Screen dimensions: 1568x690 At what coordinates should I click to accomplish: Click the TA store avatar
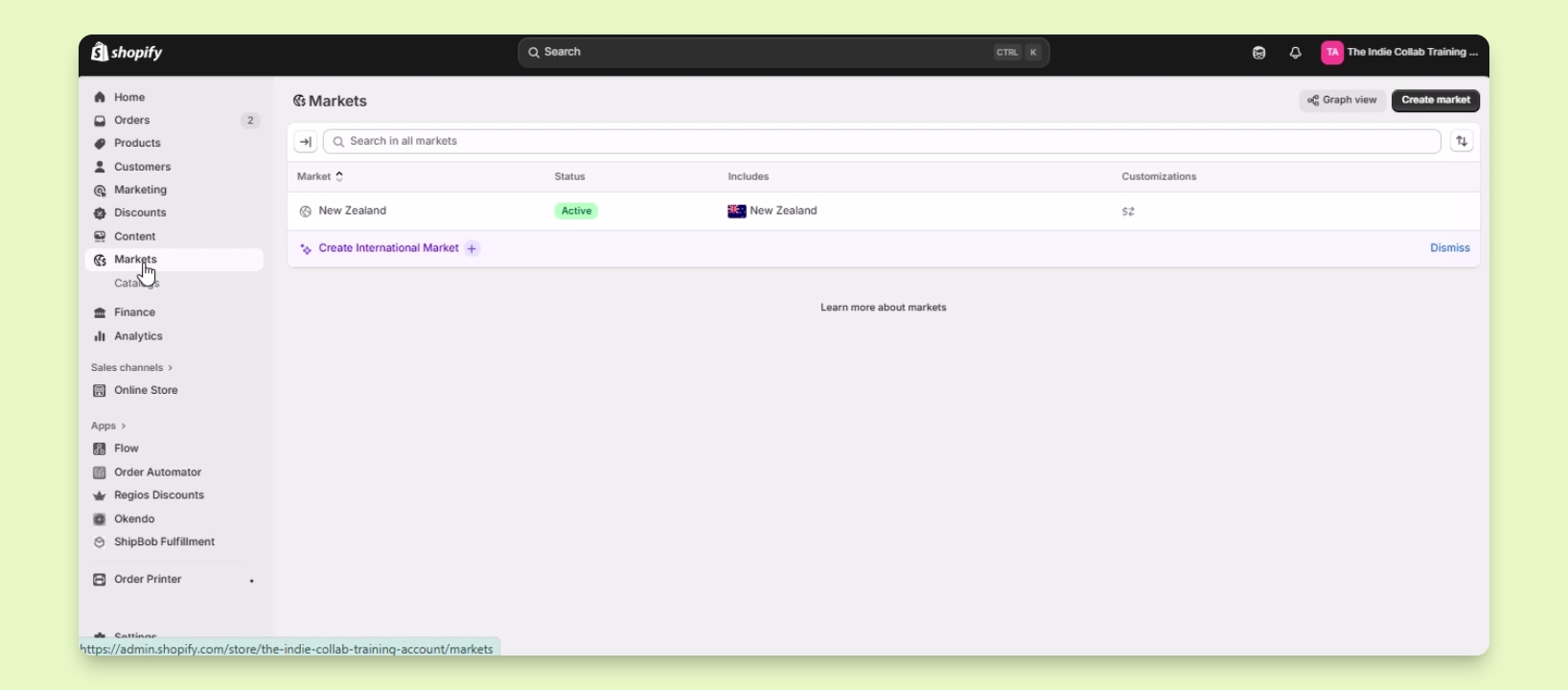point(1332,53)
